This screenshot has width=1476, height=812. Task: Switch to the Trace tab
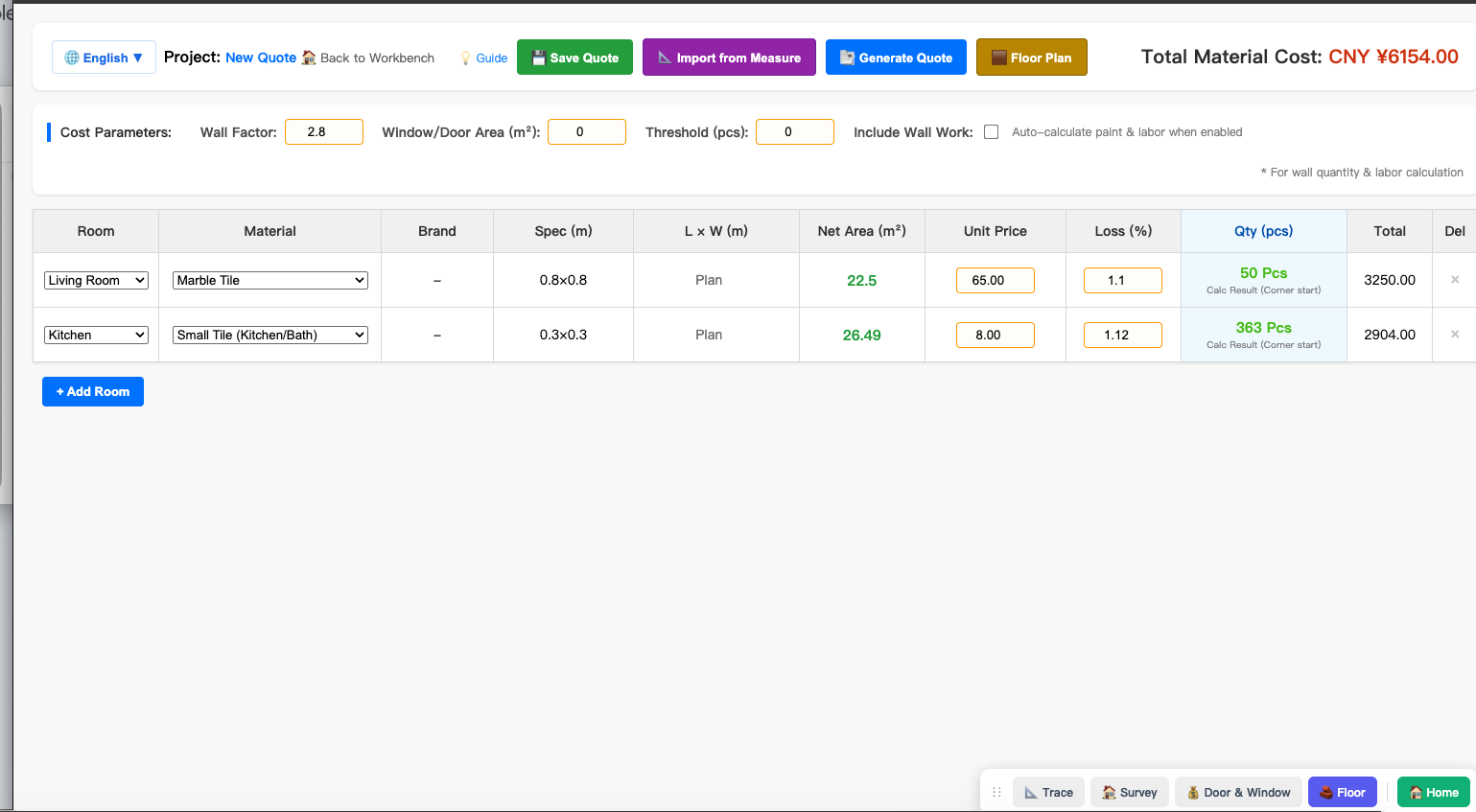coord(1048,792)
